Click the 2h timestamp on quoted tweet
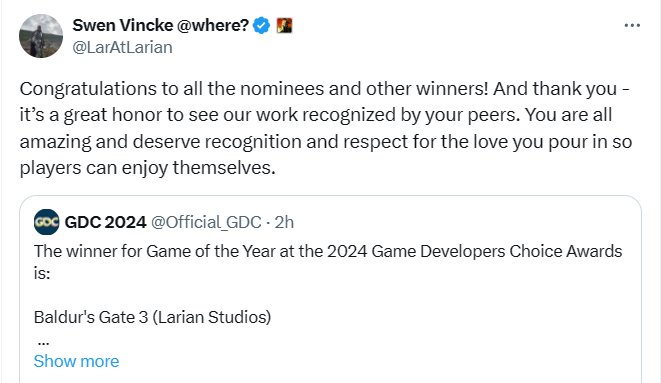661x383 pixels. 284,222
